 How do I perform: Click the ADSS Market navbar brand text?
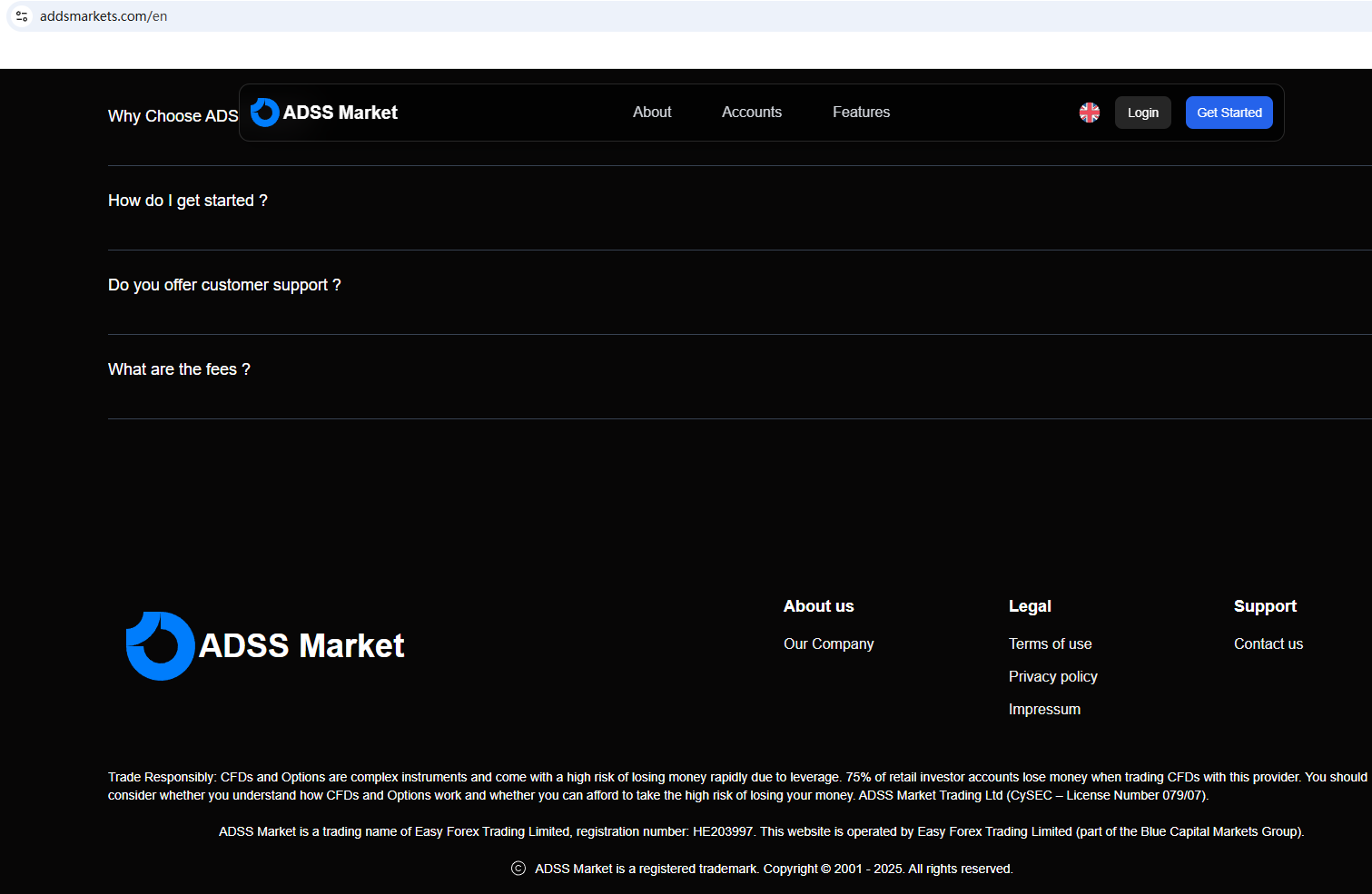point(341,113)
